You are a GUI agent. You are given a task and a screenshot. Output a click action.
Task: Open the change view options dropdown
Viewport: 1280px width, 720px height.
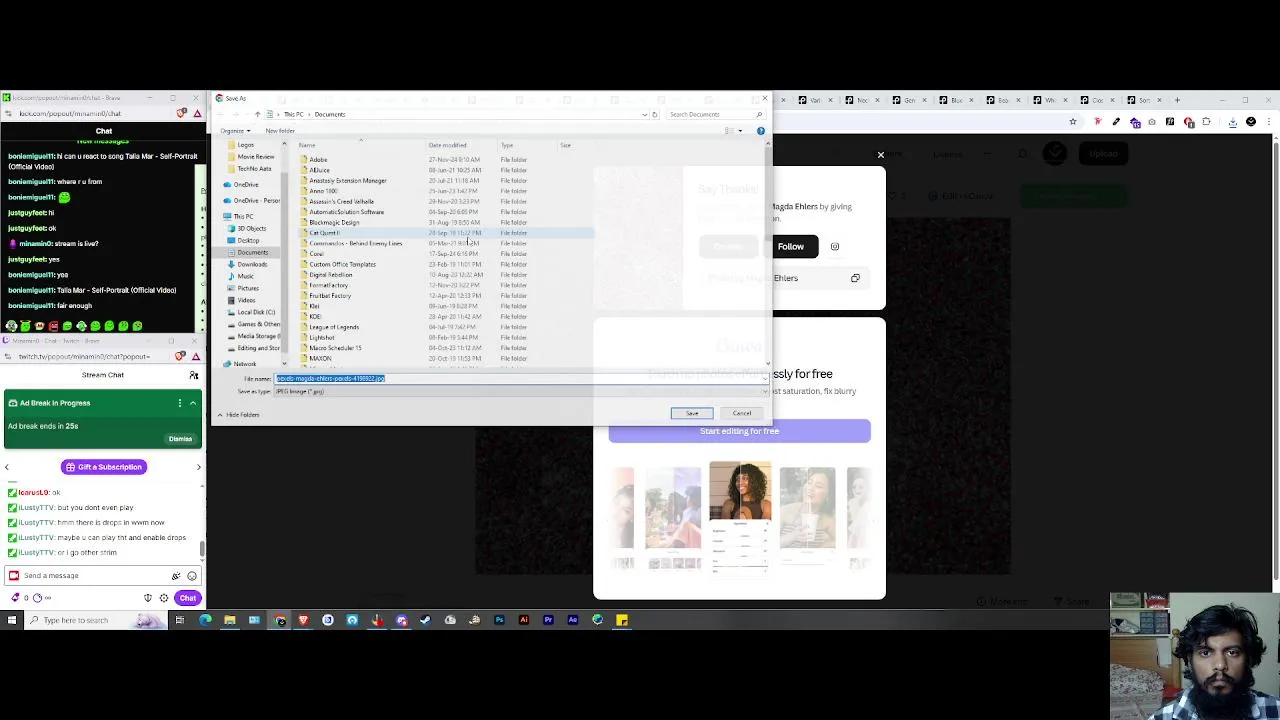pos(740,131)
